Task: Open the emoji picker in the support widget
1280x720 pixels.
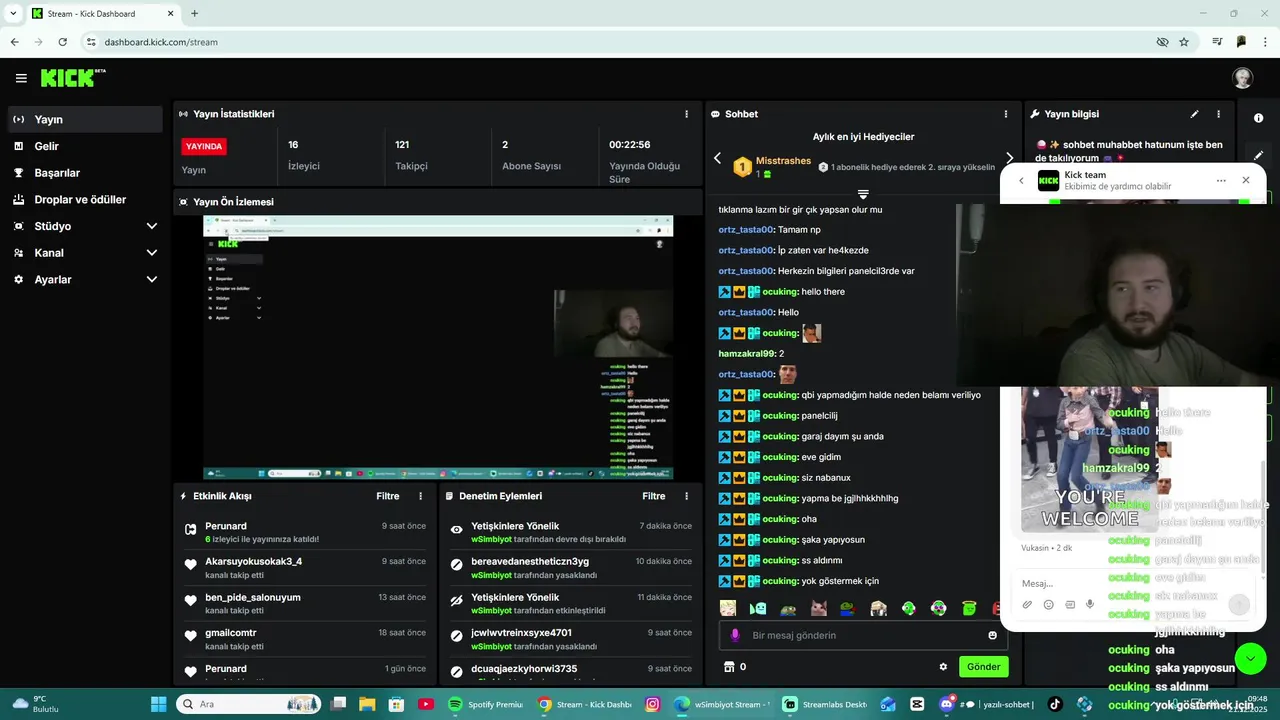Action: point(1048,604)
